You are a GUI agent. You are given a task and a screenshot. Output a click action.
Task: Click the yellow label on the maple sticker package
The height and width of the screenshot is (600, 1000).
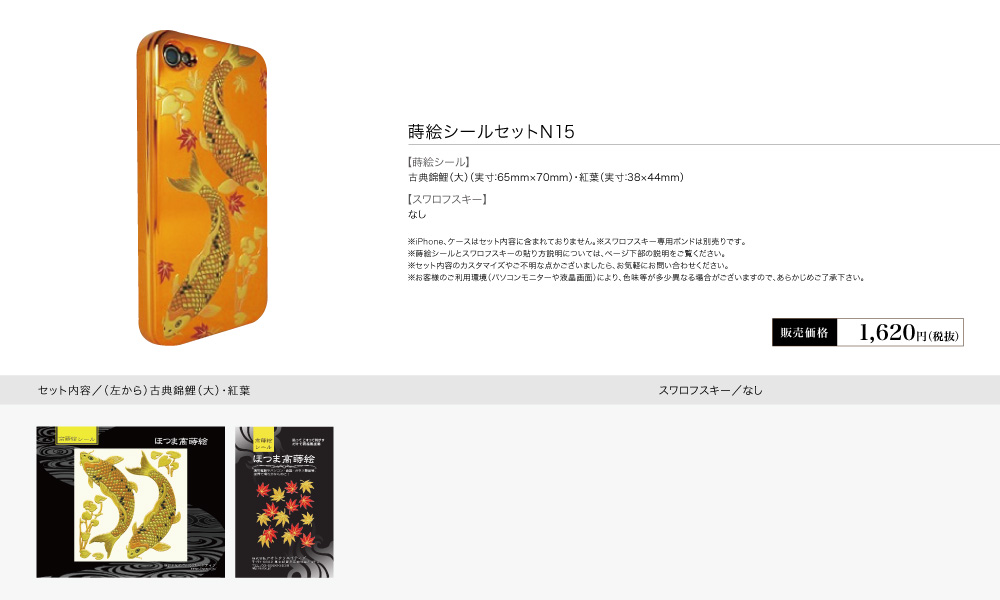pyautogui.click(x=263, y=439)
